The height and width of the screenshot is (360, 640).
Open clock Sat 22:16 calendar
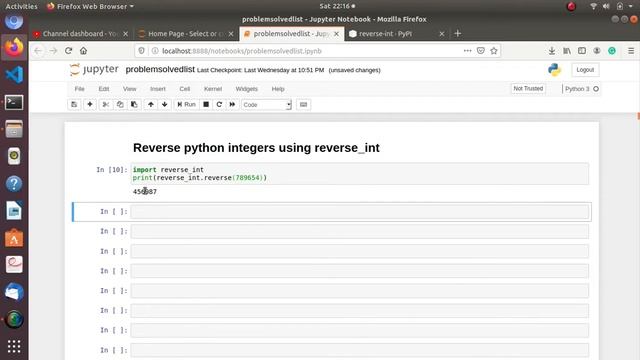pos(337,6)
